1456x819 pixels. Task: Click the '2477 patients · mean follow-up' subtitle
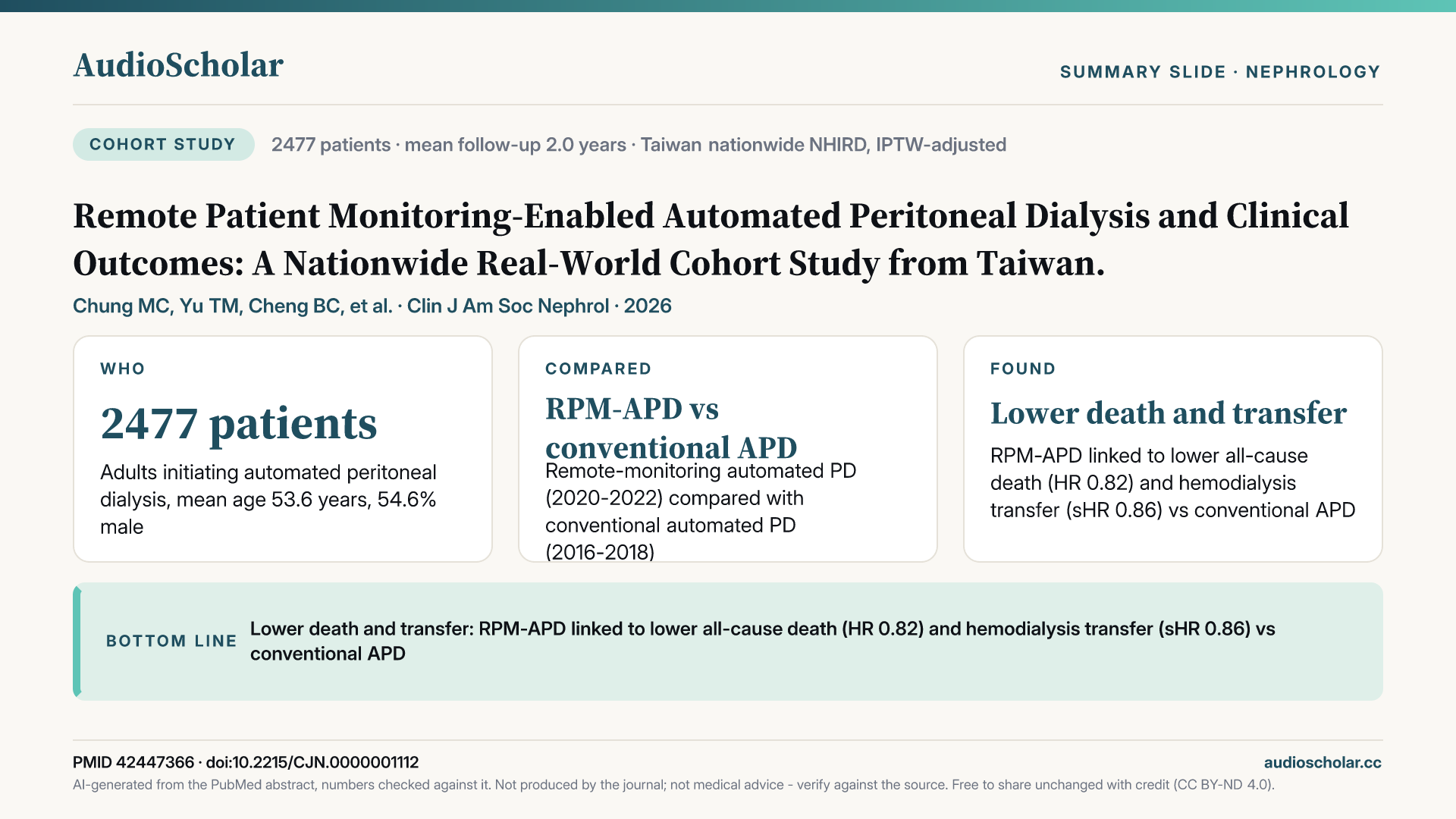point(639,145)
